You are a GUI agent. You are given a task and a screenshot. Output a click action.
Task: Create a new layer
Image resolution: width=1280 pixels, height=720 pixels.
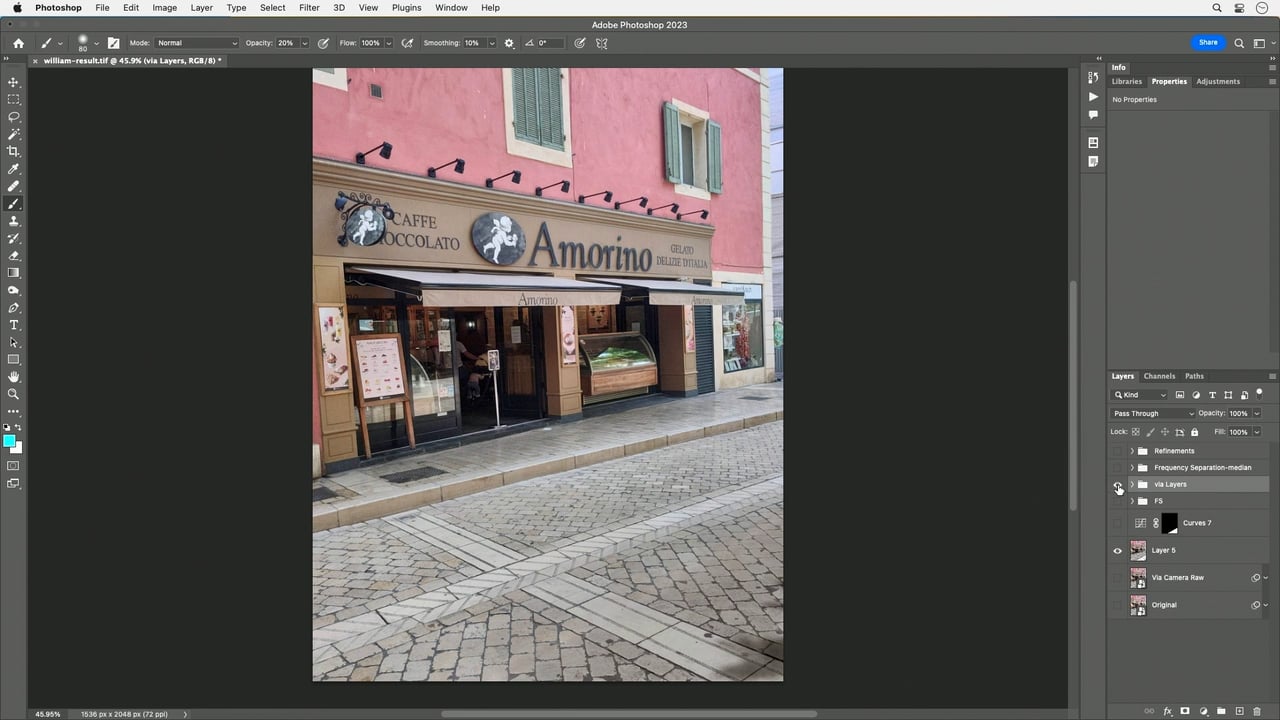tap(1239, 711)
